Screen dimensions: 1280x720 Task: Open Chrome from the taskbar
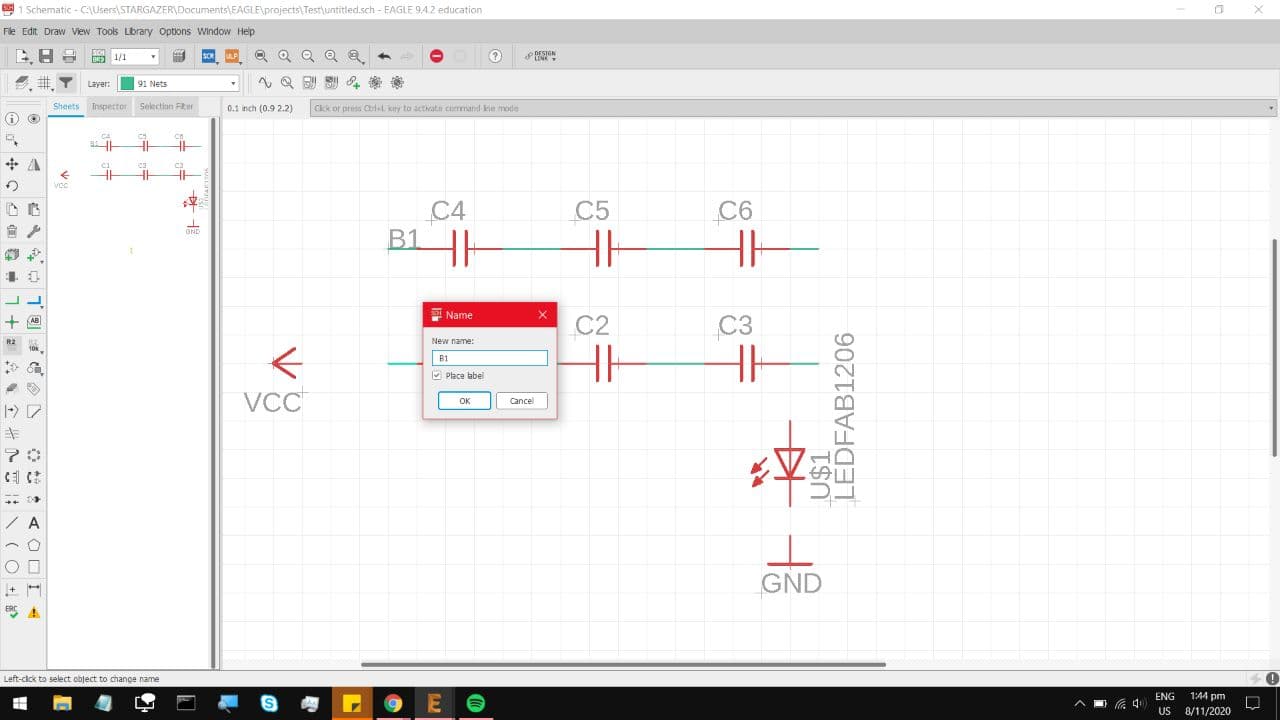coord(392,704)
